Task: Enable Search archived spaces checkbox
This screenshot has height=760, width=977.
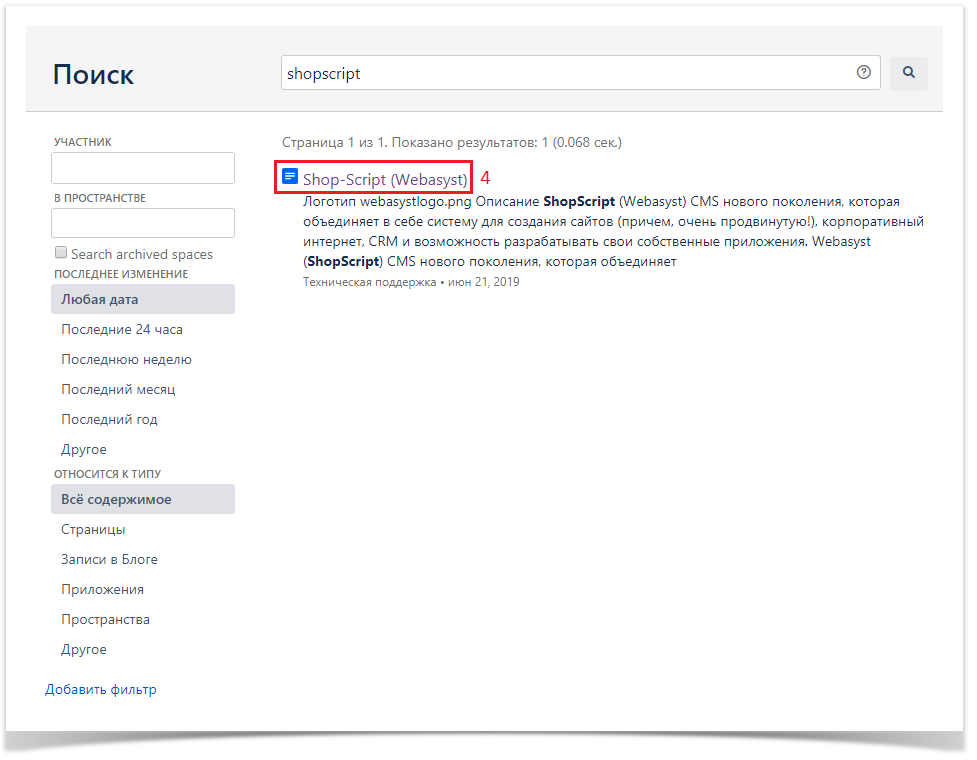Action: [x=62, y=253]
